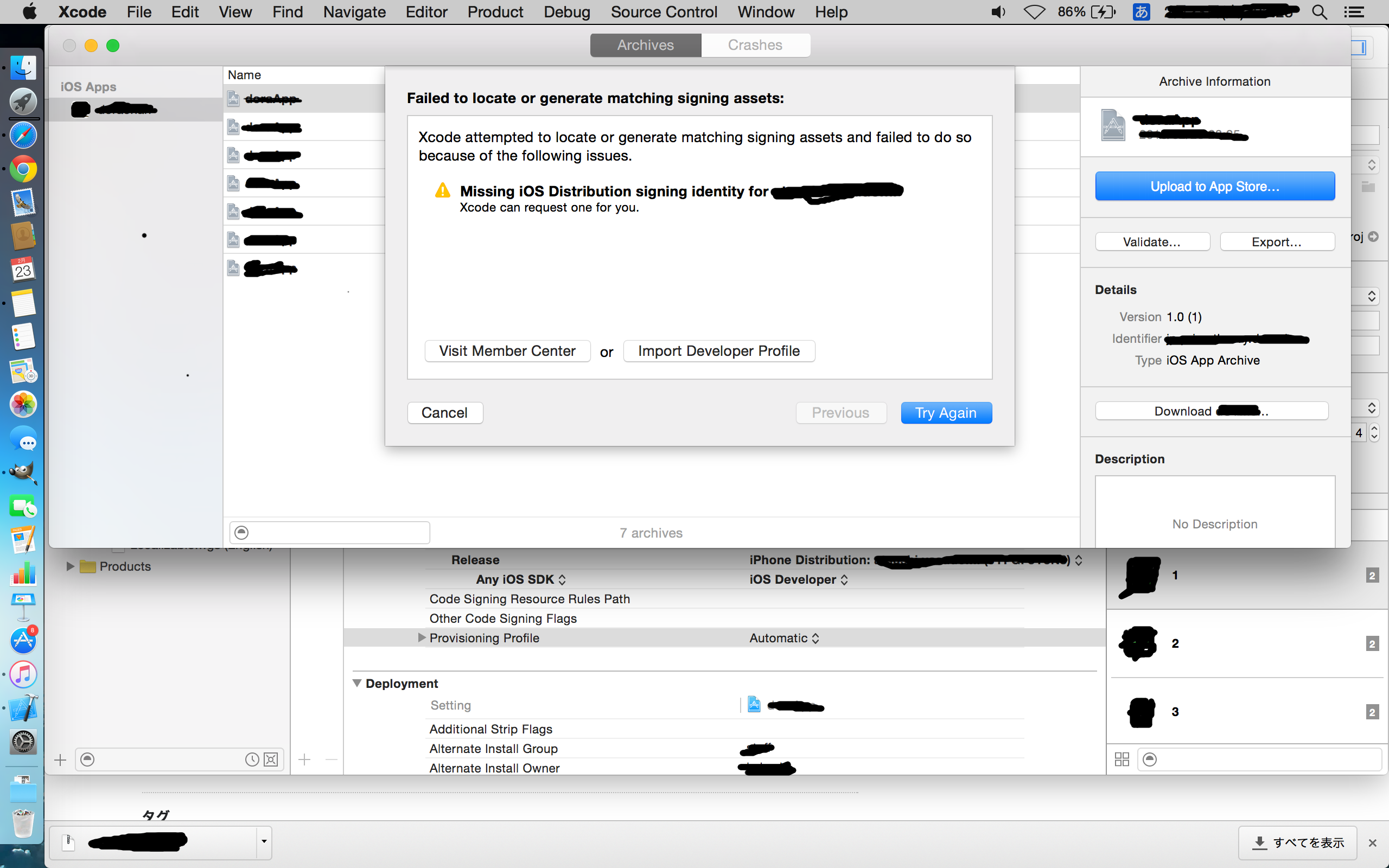This screenshot has width=1389, height=868.
Task: Click Upload to App Store button
Action: (x=1214, y=186)
